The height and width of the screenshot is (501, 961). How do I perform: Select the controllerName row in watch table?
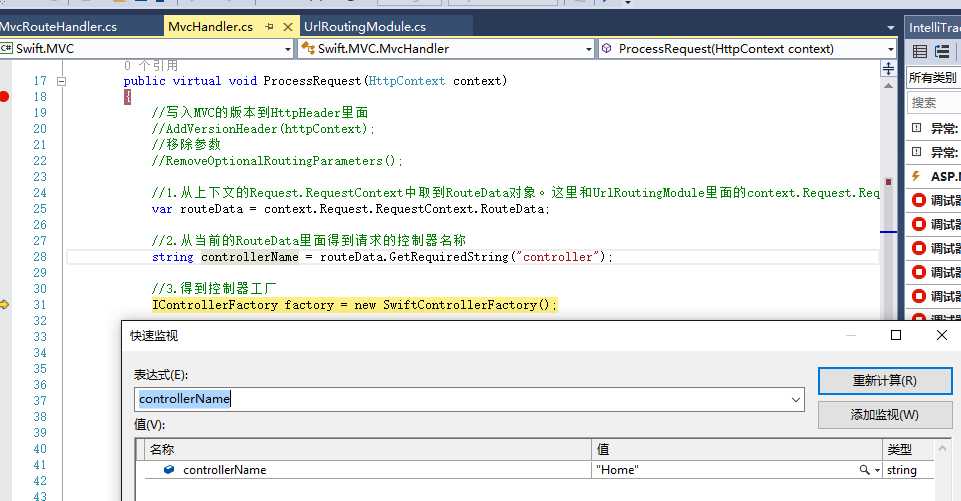pos(539,470)
